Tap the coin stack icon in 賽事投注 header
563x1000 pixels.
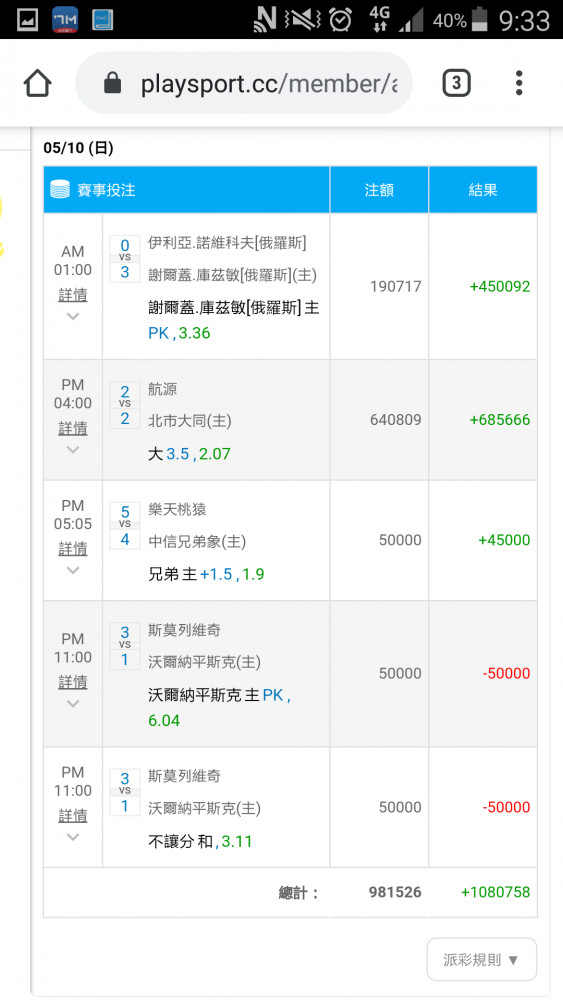[60, 189]
